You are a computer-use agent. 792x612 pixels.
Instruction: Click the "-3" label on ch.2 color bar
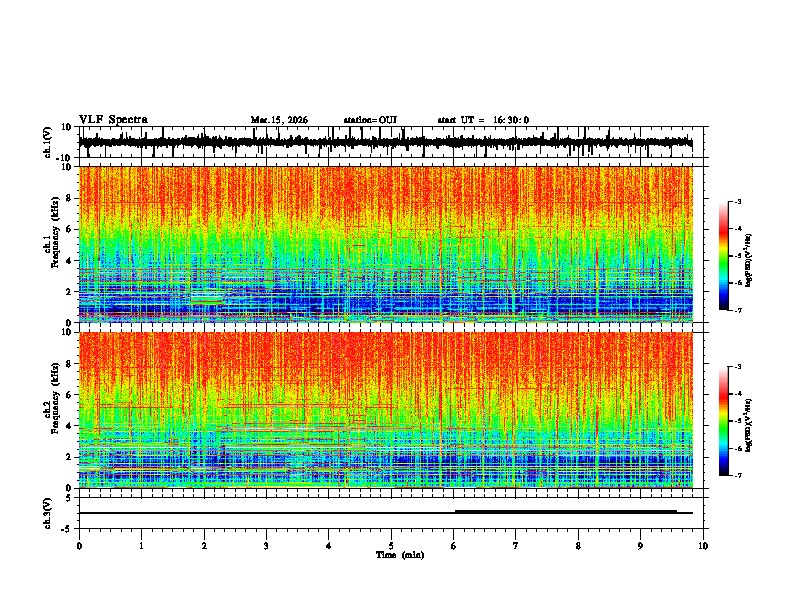point(738,367)
